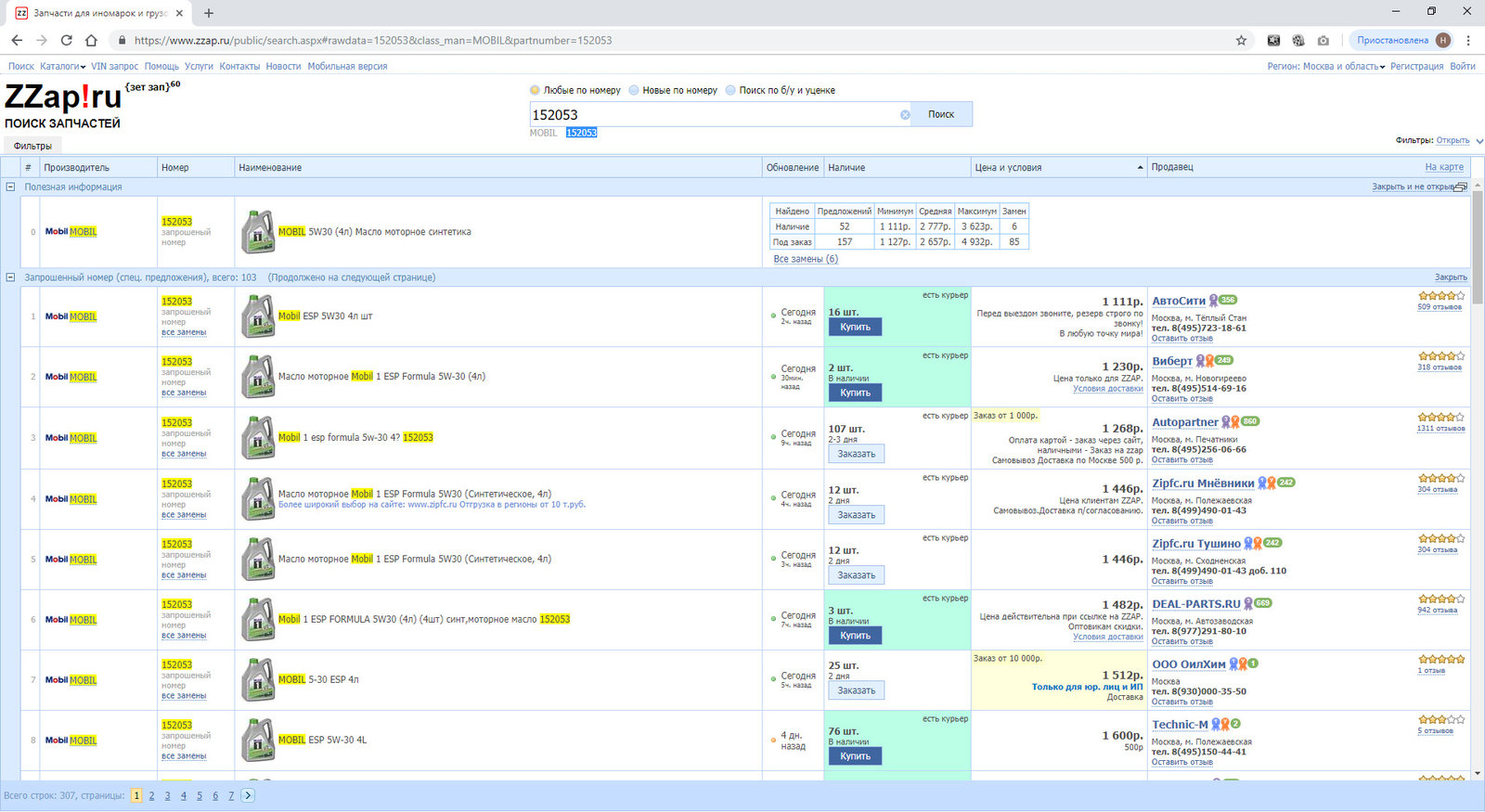Click Закрыть link for requested number section
Viewport: 1485px width, 812px height.
(1451, 277)
